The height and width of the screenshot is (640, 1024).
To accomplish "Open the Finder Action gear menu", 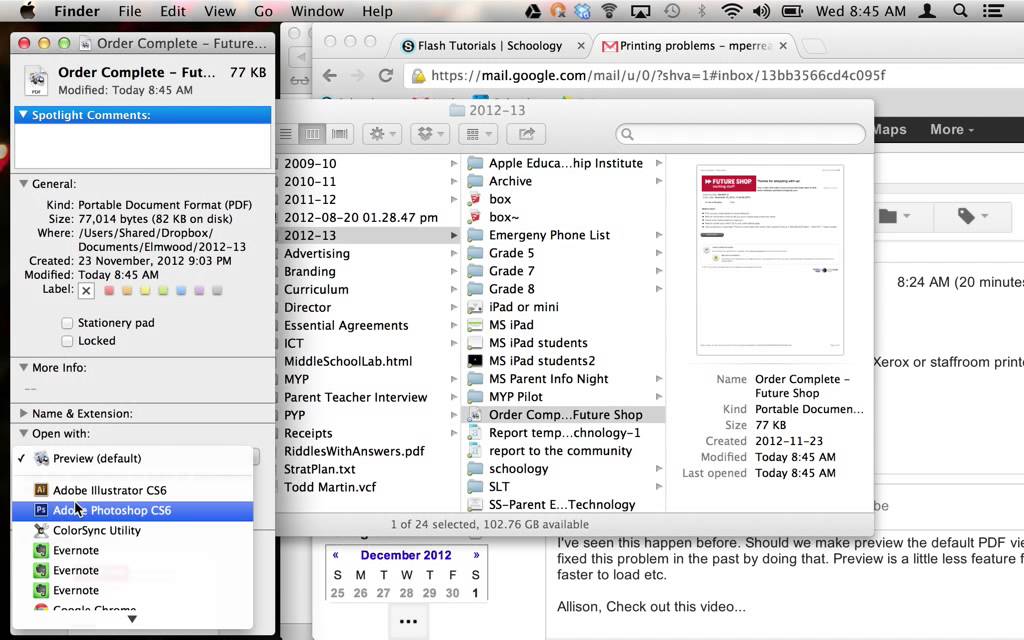I will click(x=382, y=134).
